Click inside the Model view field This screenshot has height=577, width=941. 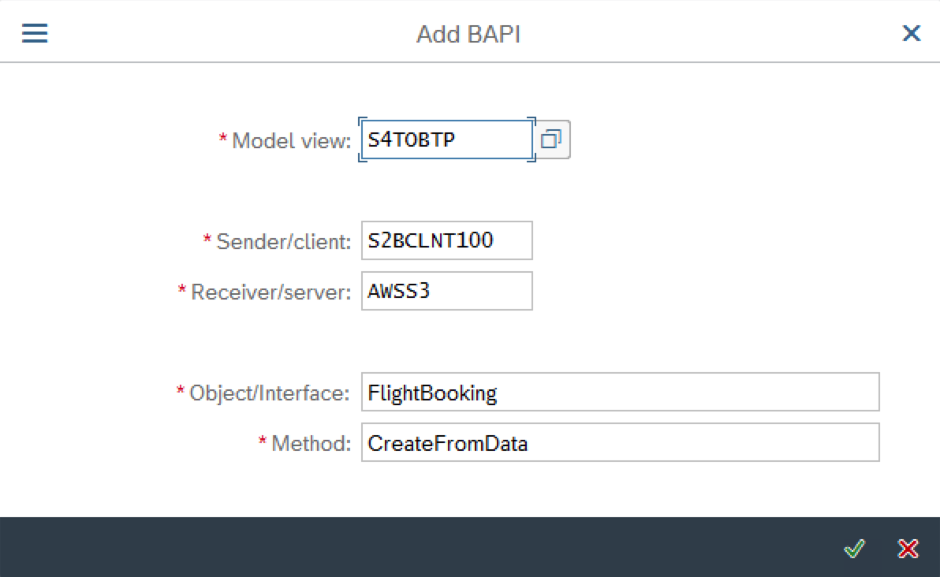click(445, 139)
